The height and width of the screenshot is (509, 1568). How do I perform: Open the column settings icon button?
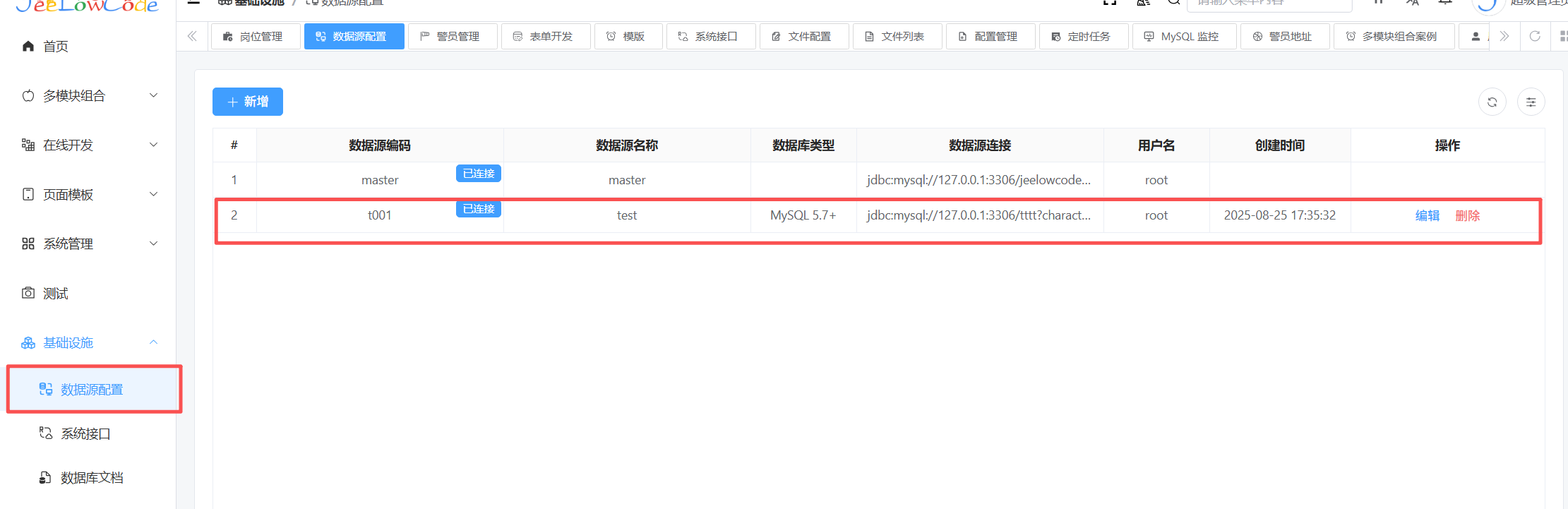(1531, 102)
